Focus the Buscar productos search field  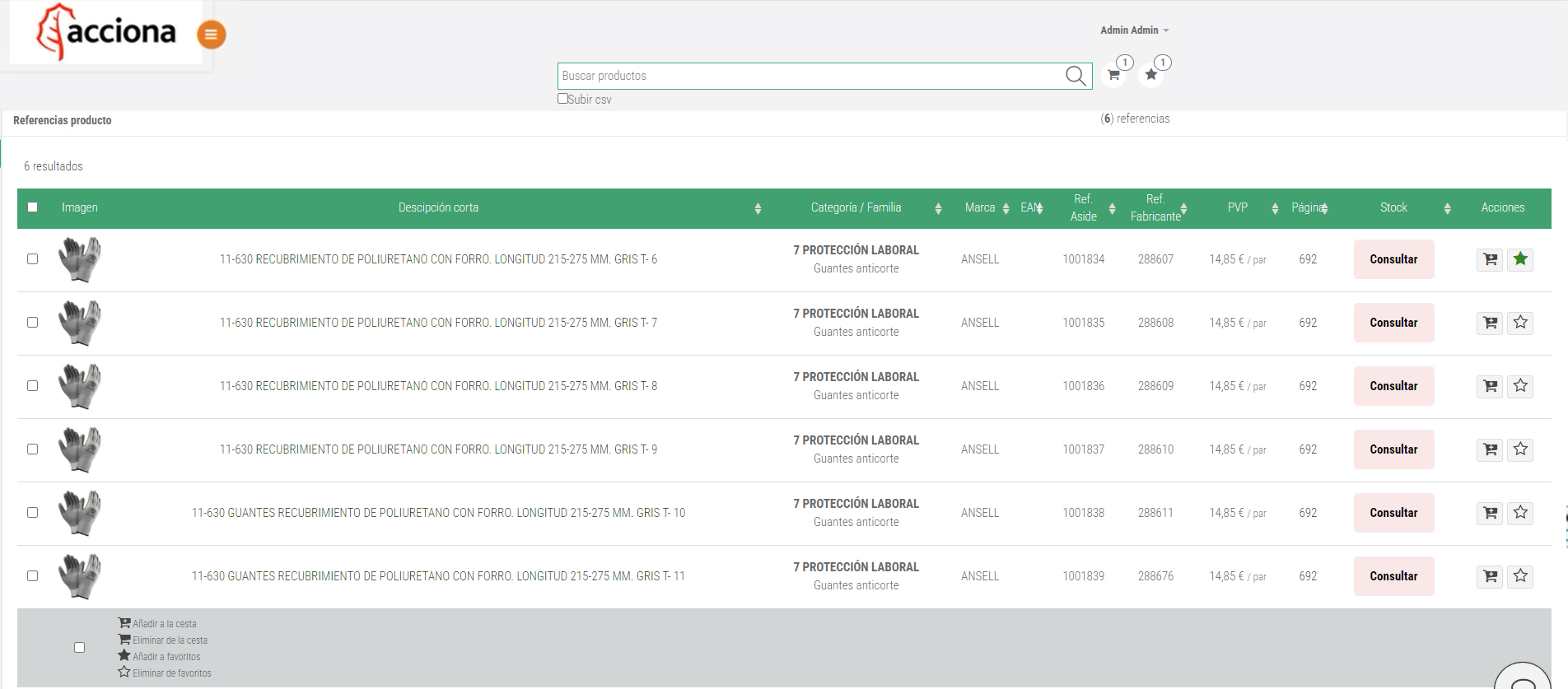(811, 76)
